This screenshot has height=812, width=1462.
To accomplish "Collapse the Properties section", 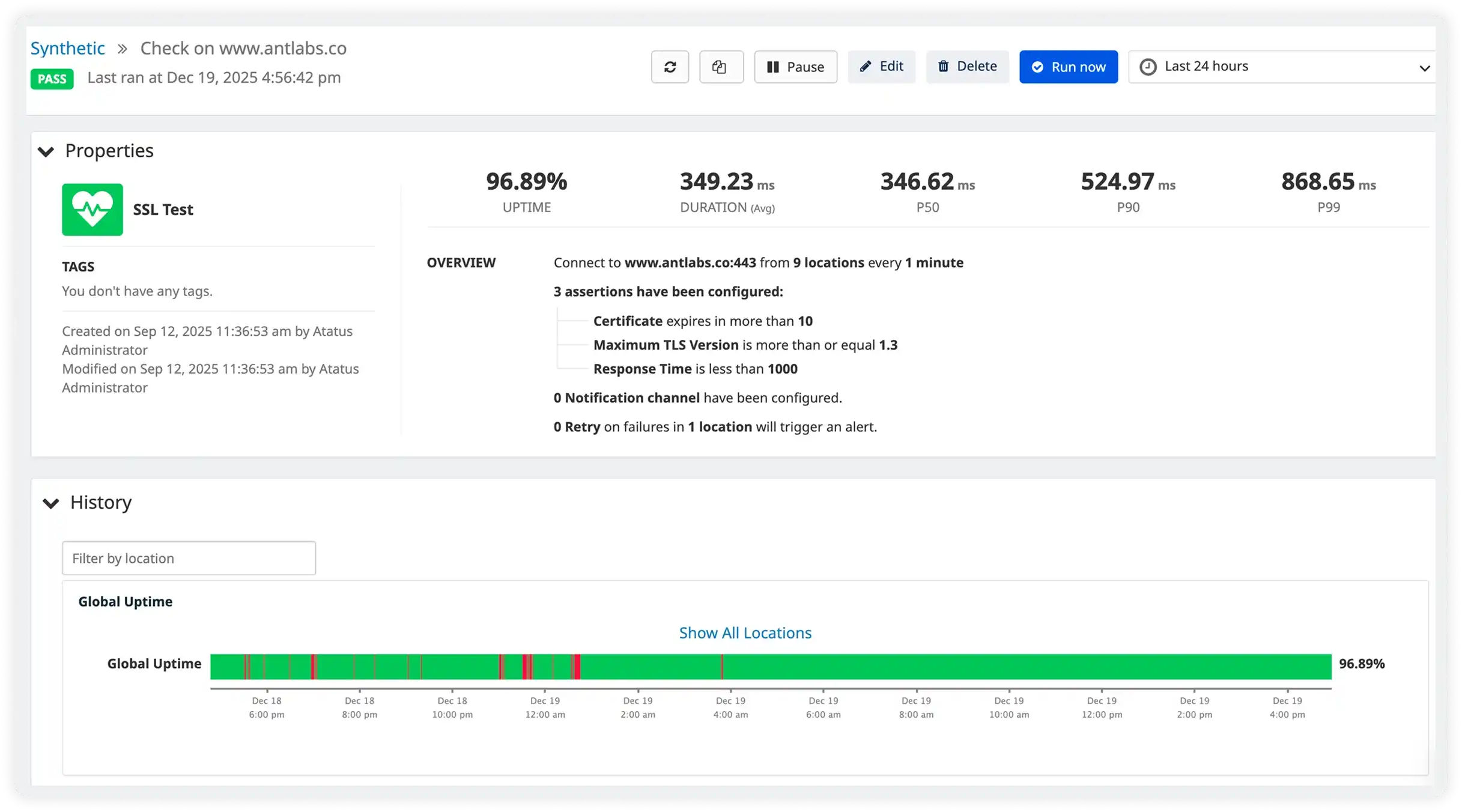I will pyautogui.click(x=46, y=151).
